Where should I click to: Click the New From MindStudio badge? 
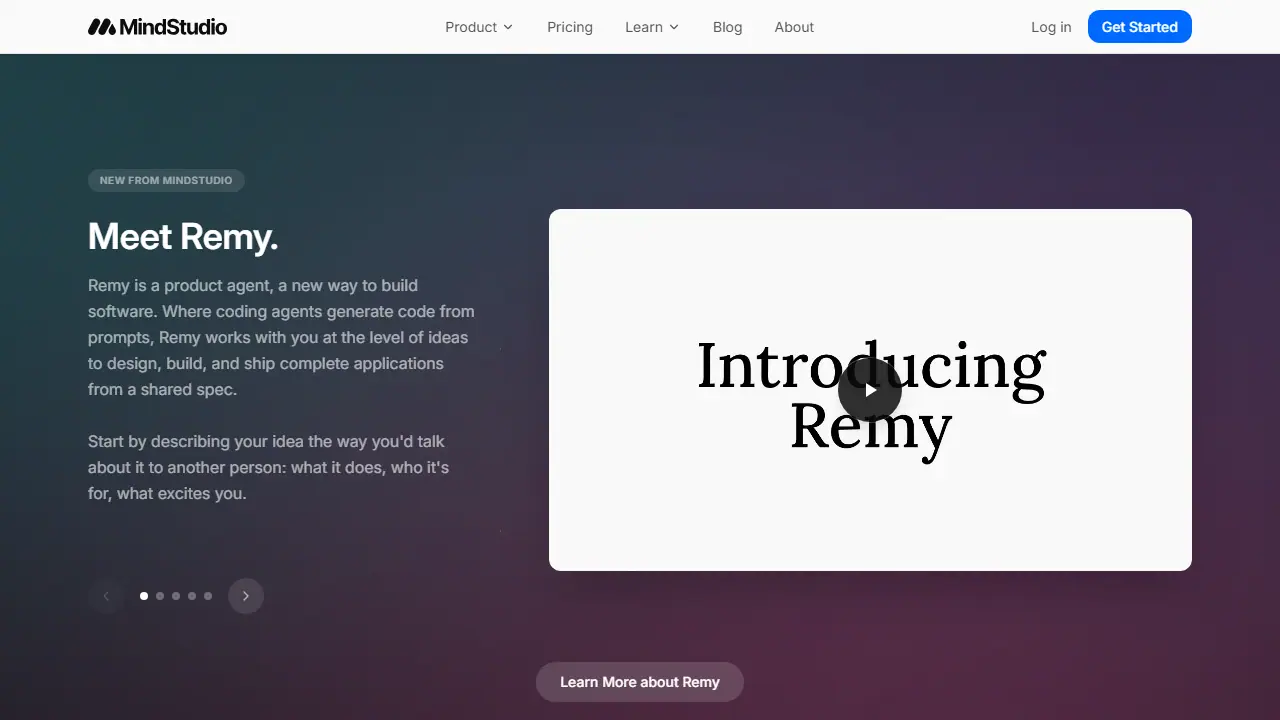(x=166, y=181)
